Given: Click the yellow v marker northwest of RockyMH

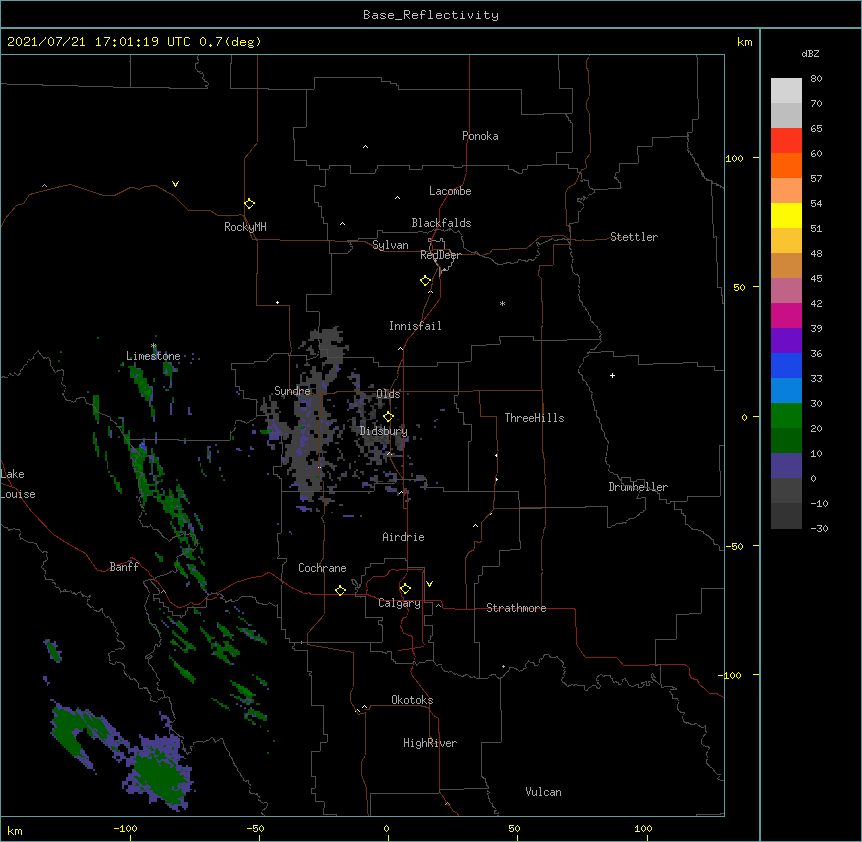Looking at the screenshot, I should (x=175, y=184).
